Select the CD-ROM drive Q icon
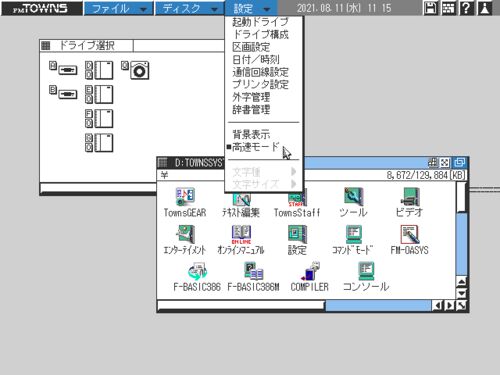The image size is (500, 375). point(135,70)
